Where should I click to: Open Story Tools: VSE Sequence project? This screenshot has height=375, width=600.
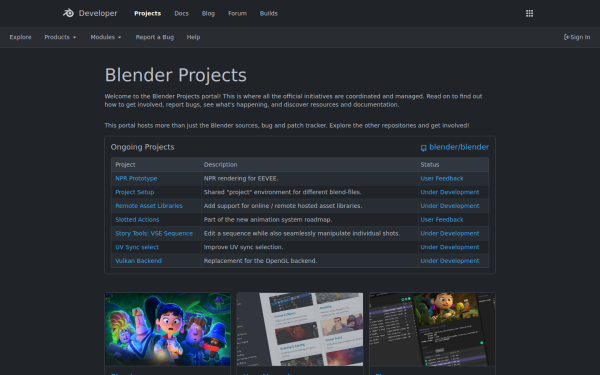[154, 233]
